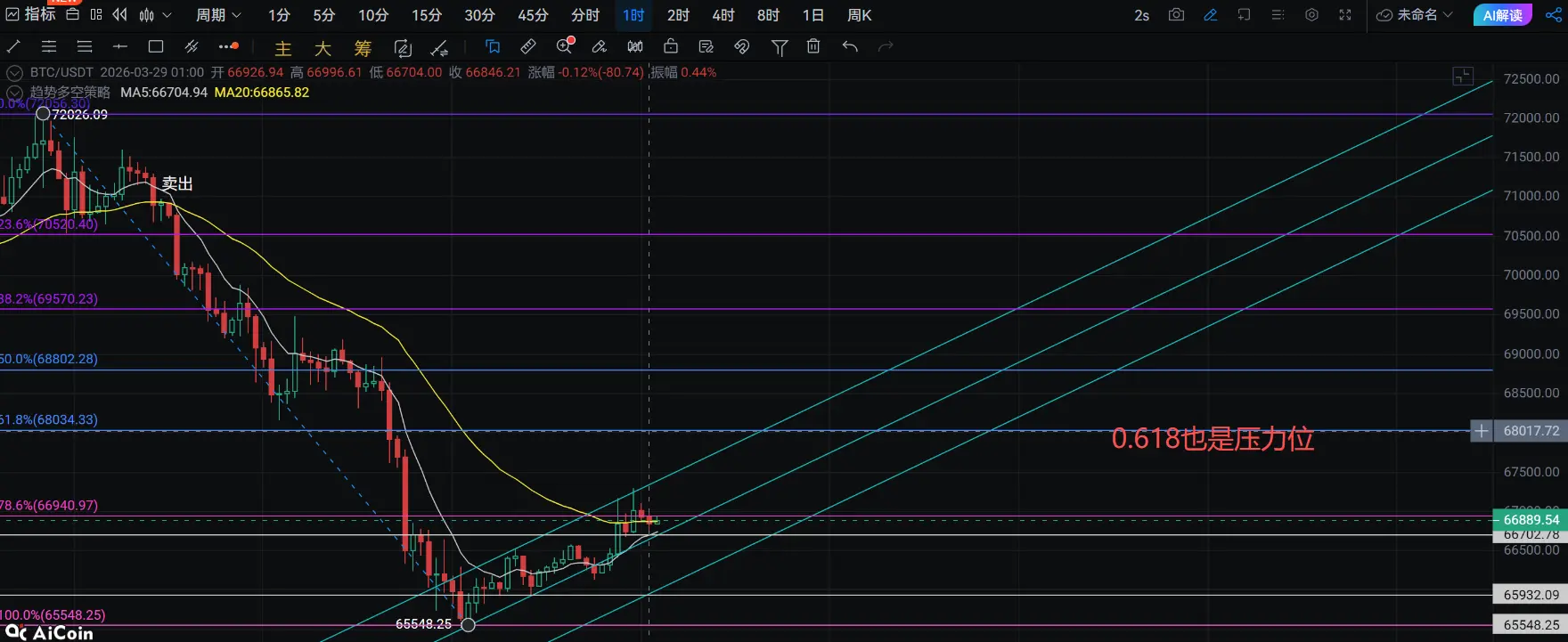Switch to the 2时 timeframe
This screenshot has width=1568, height=642.
point(678,15)
